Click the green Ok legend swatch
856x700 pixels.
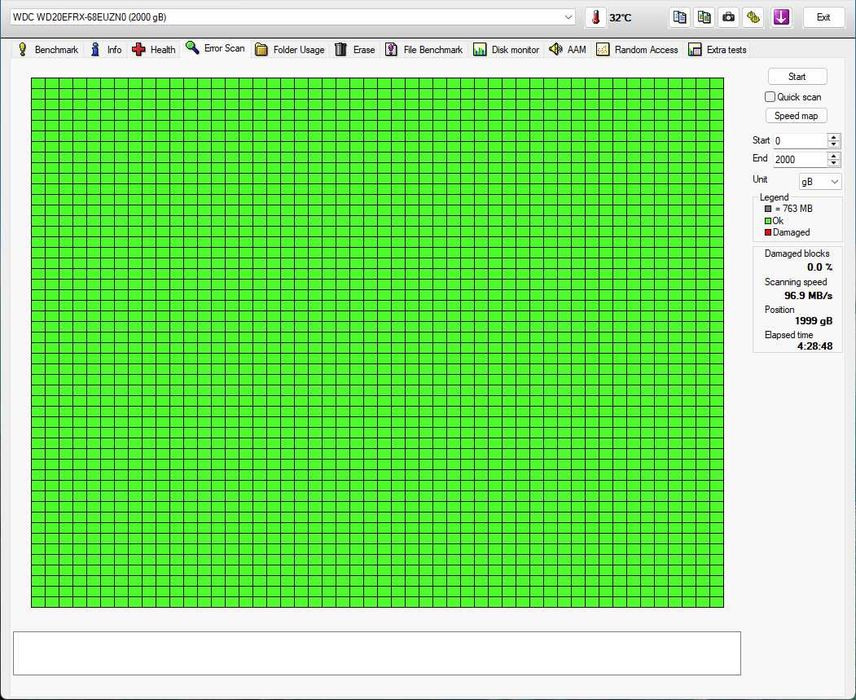(768, 221)
